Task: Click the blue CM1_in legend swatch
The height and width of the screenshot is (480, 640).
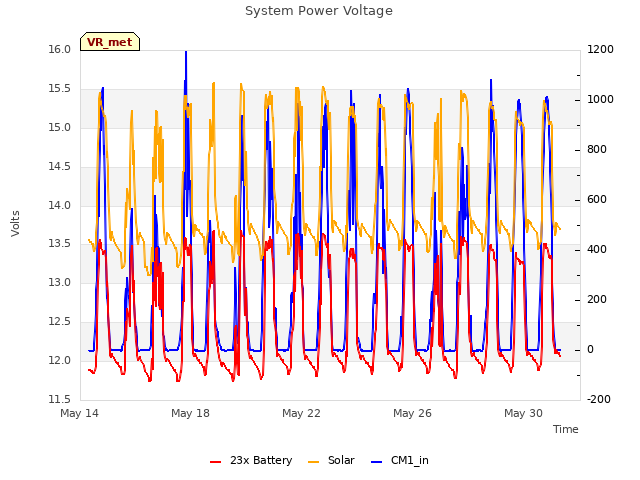Action: [377, 462]
